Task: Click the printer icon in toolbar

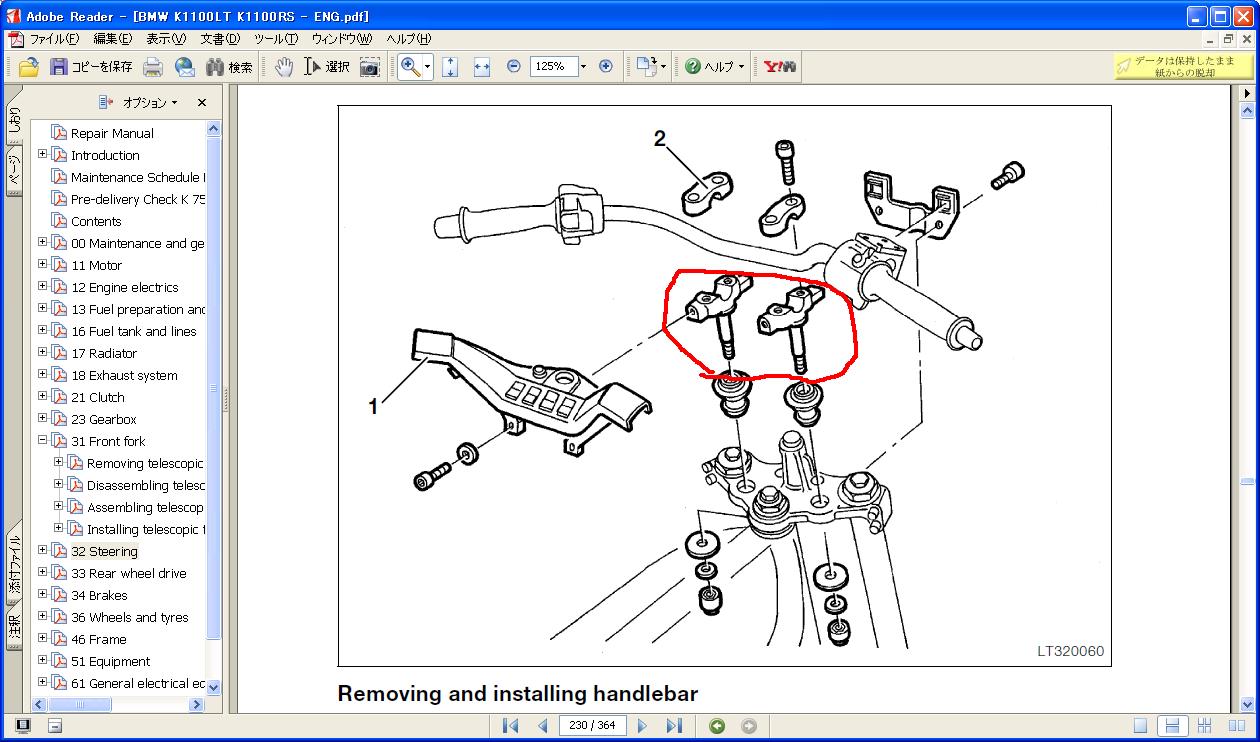Action: (x=153, y=67)
